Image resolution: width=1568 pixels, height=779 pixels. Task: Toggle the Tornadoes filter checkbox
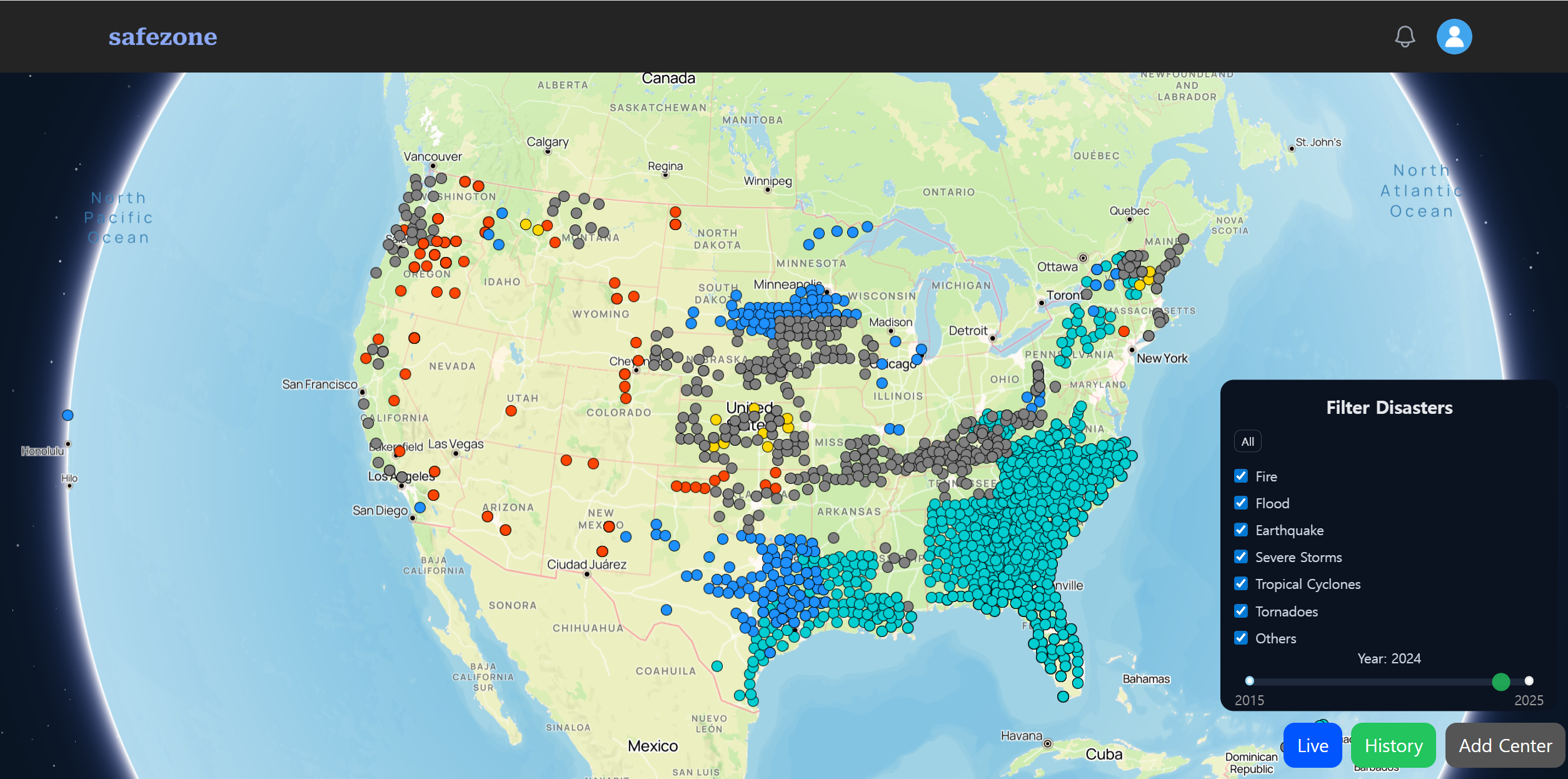tap(1241, 611)
